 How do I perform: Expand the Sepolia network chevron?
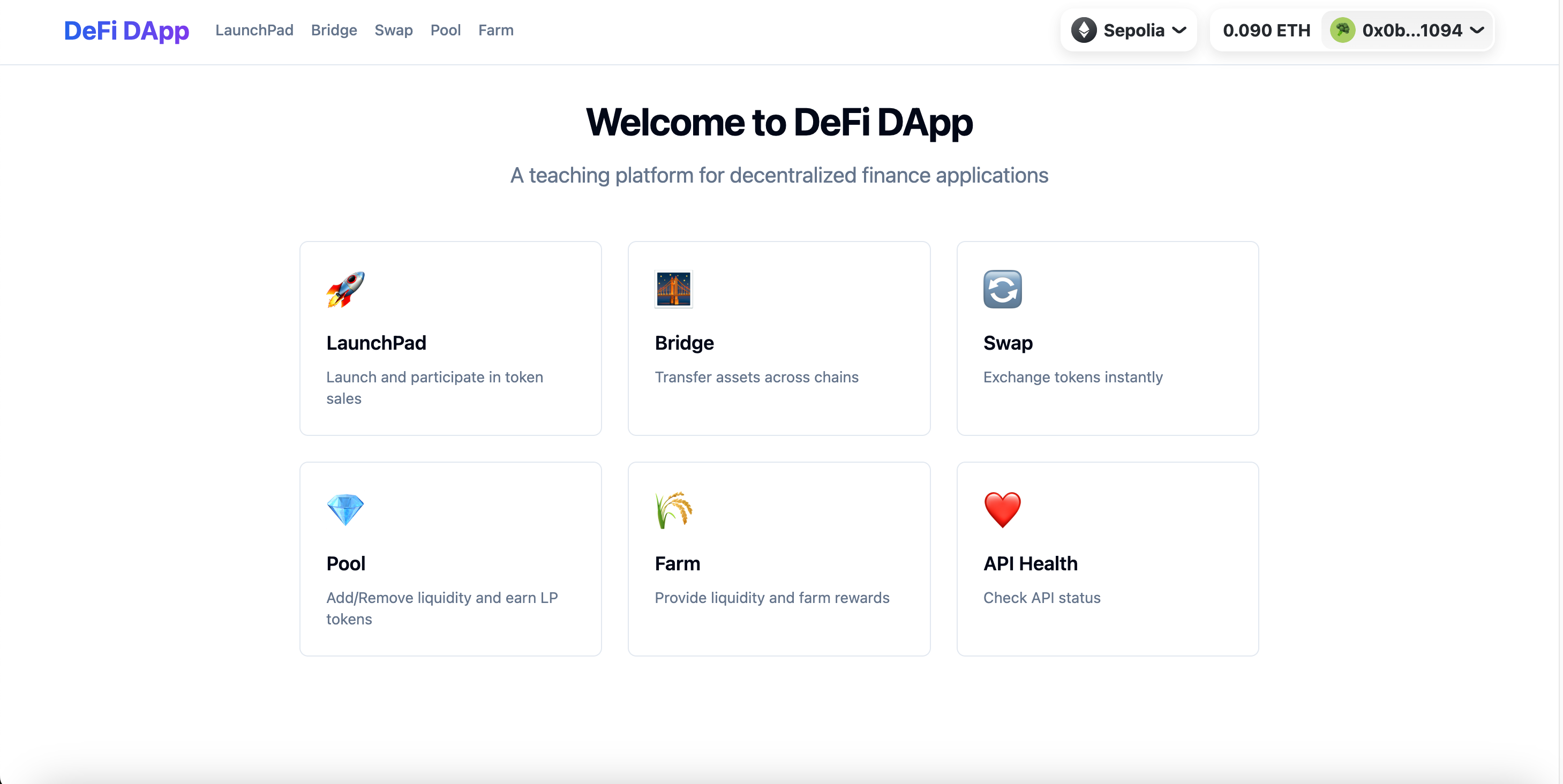(1179, 31)
